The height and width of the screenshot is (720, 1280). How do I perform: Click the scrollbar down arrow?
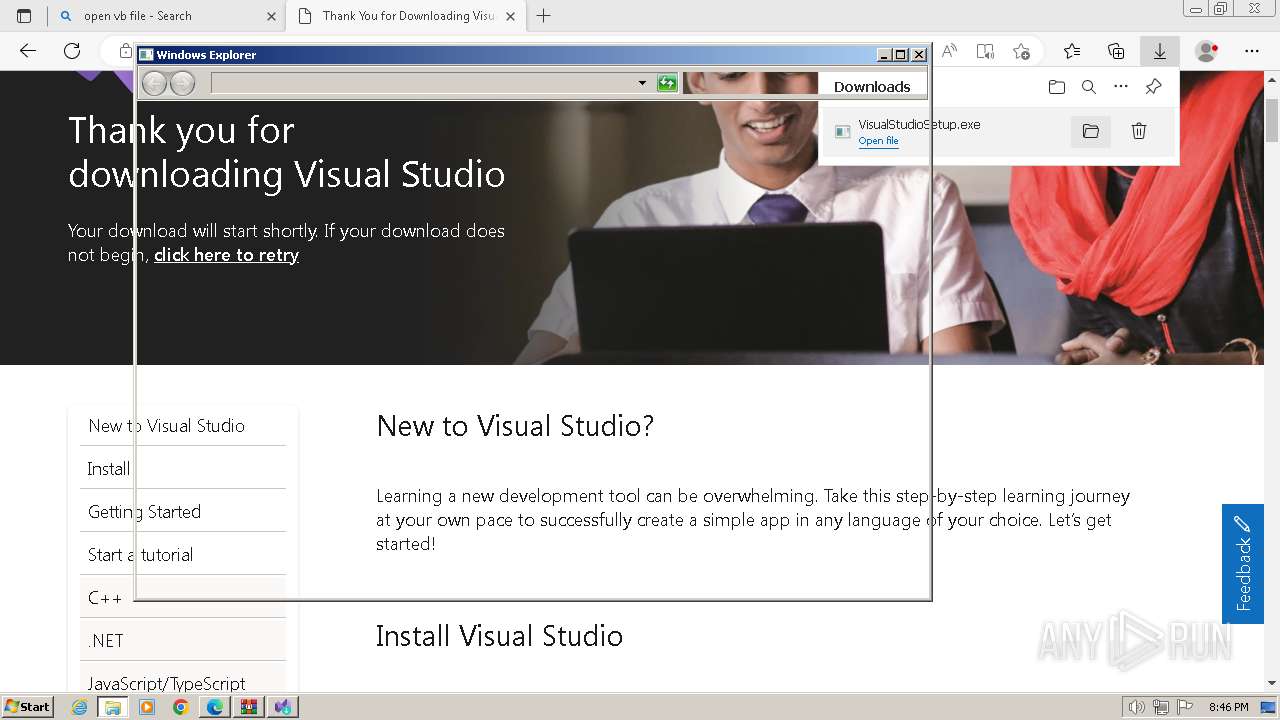pos(1272,684)
